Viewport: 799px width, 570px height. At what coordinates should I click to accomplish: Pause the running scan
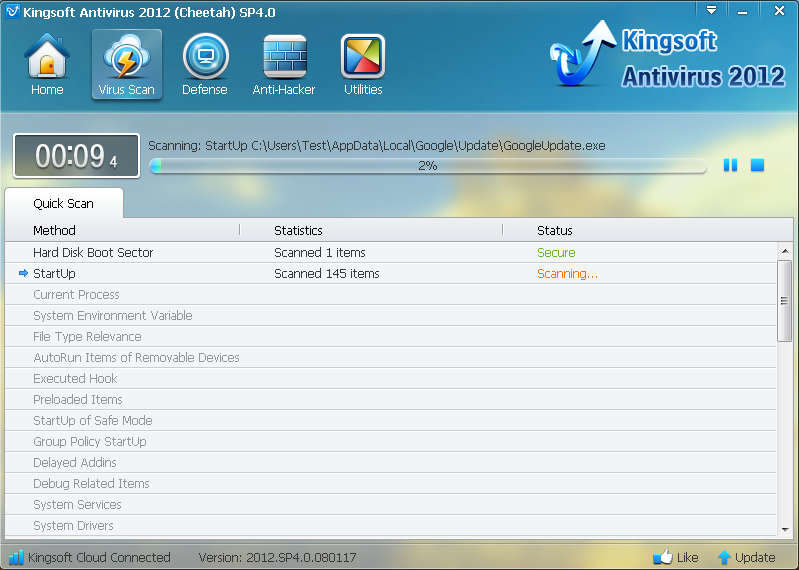pos(730,165)
